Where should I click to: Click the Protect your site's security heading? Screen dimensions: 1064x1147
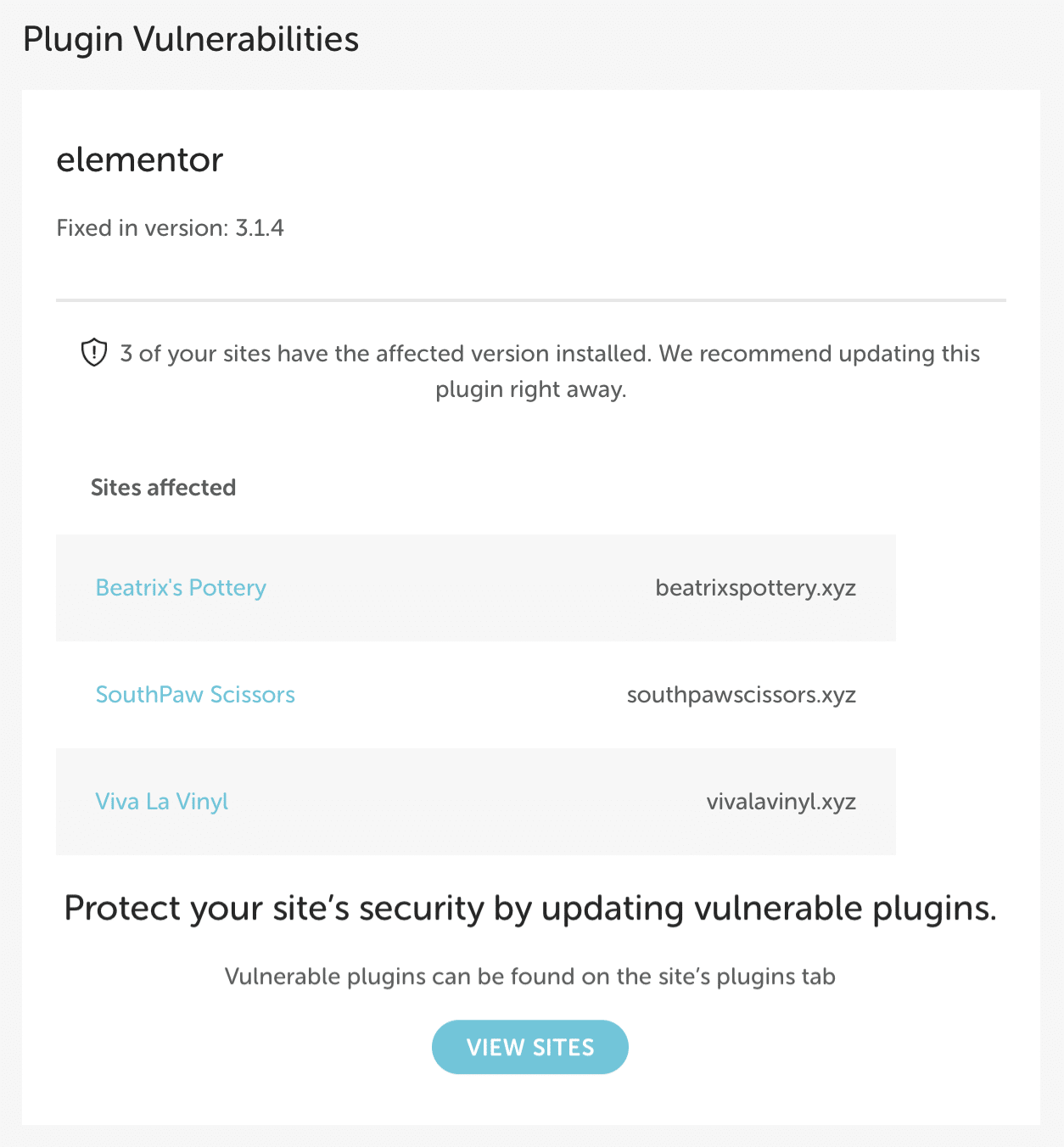(x=530, y=909)
